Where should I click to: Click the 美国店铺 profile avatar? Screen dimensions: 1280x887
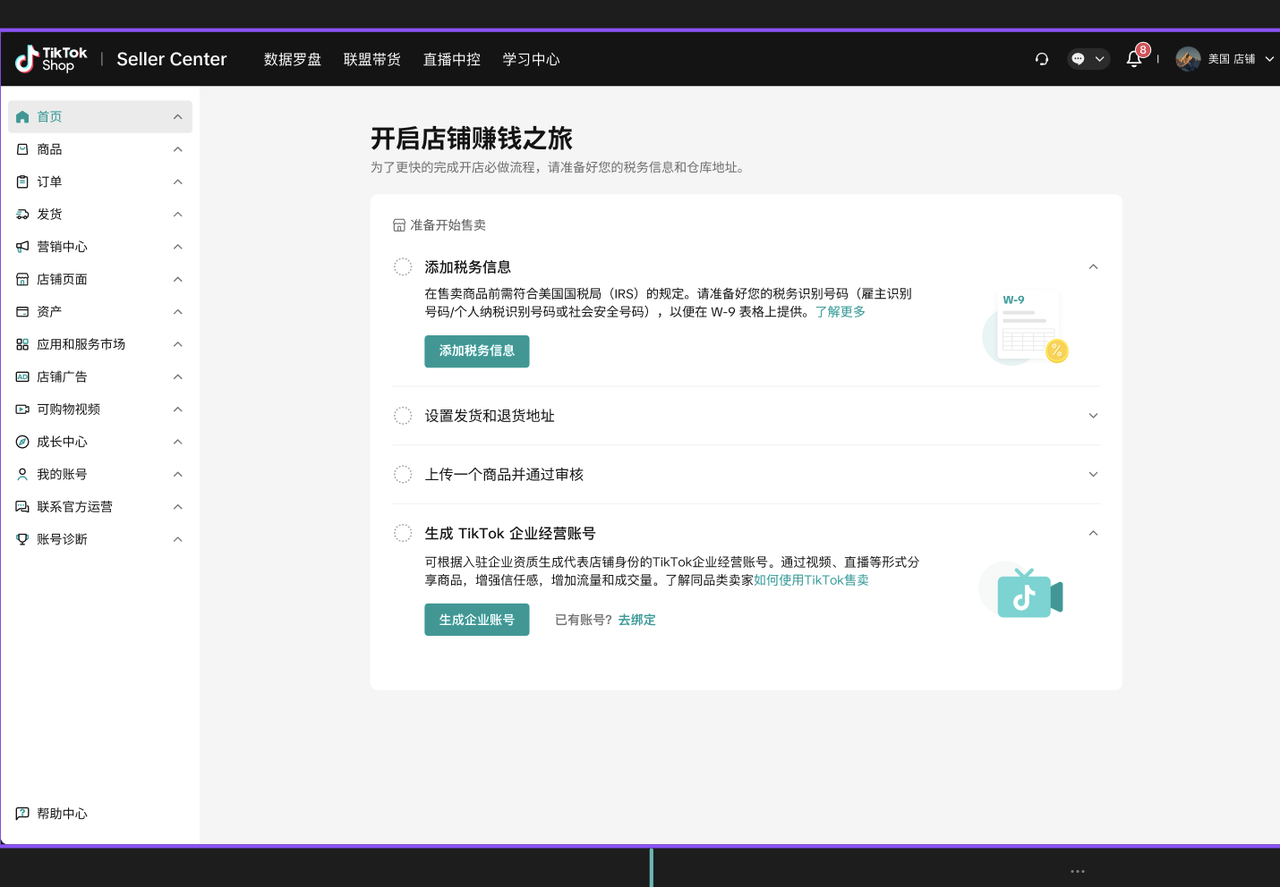click(1188, 59)
